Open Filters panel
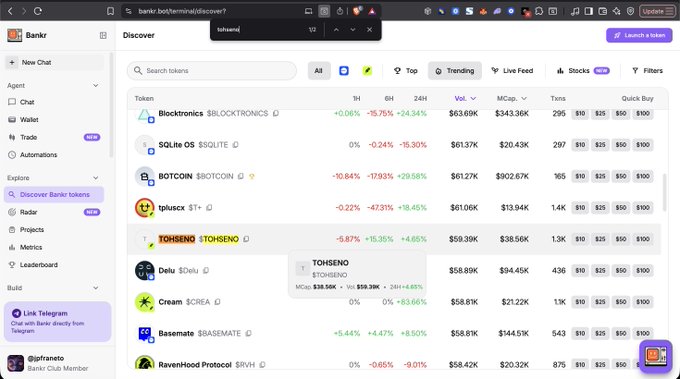This screenshot has width=680, height=379. click(647, 71)
